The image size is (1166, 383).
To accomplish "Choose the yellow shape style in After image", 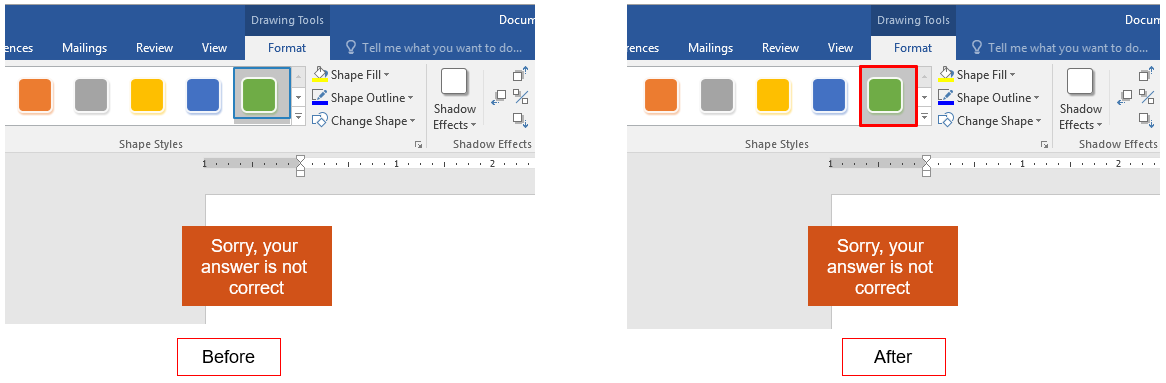I will click(773, 95).
